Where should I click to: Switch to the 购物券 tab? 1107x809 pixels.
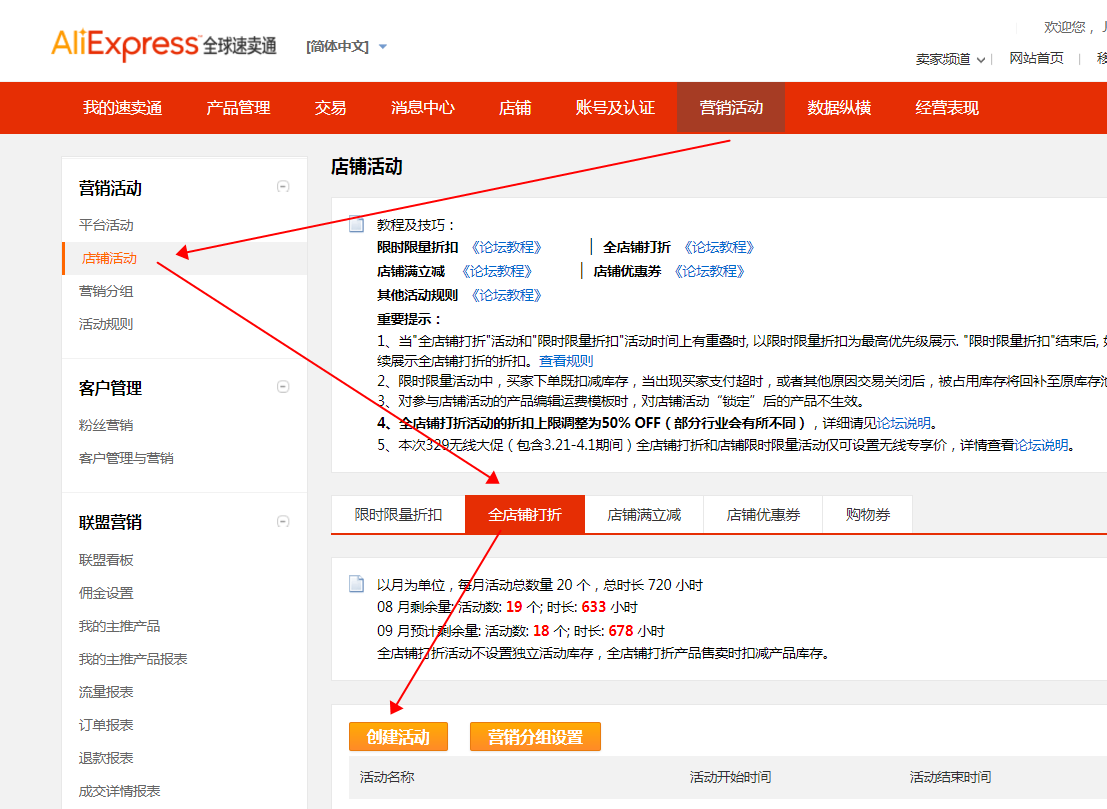point(868,515)
